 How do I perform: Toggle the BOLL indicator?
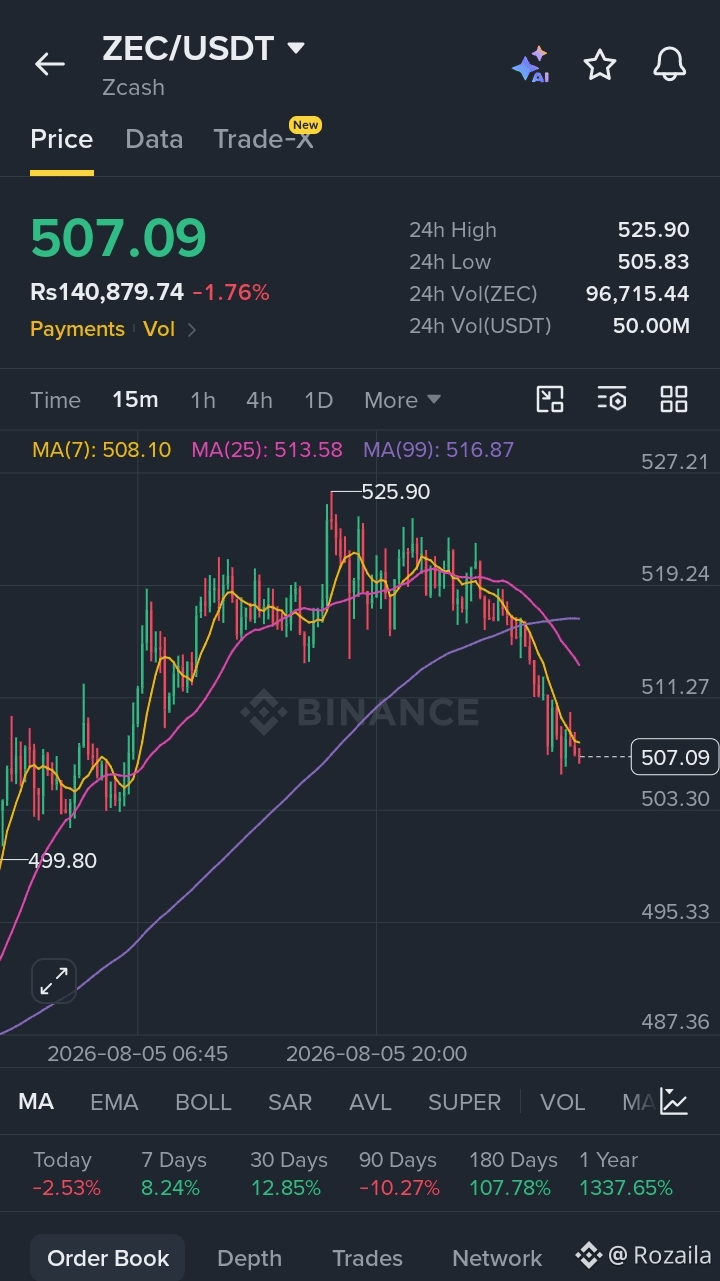pos(203,1102)
